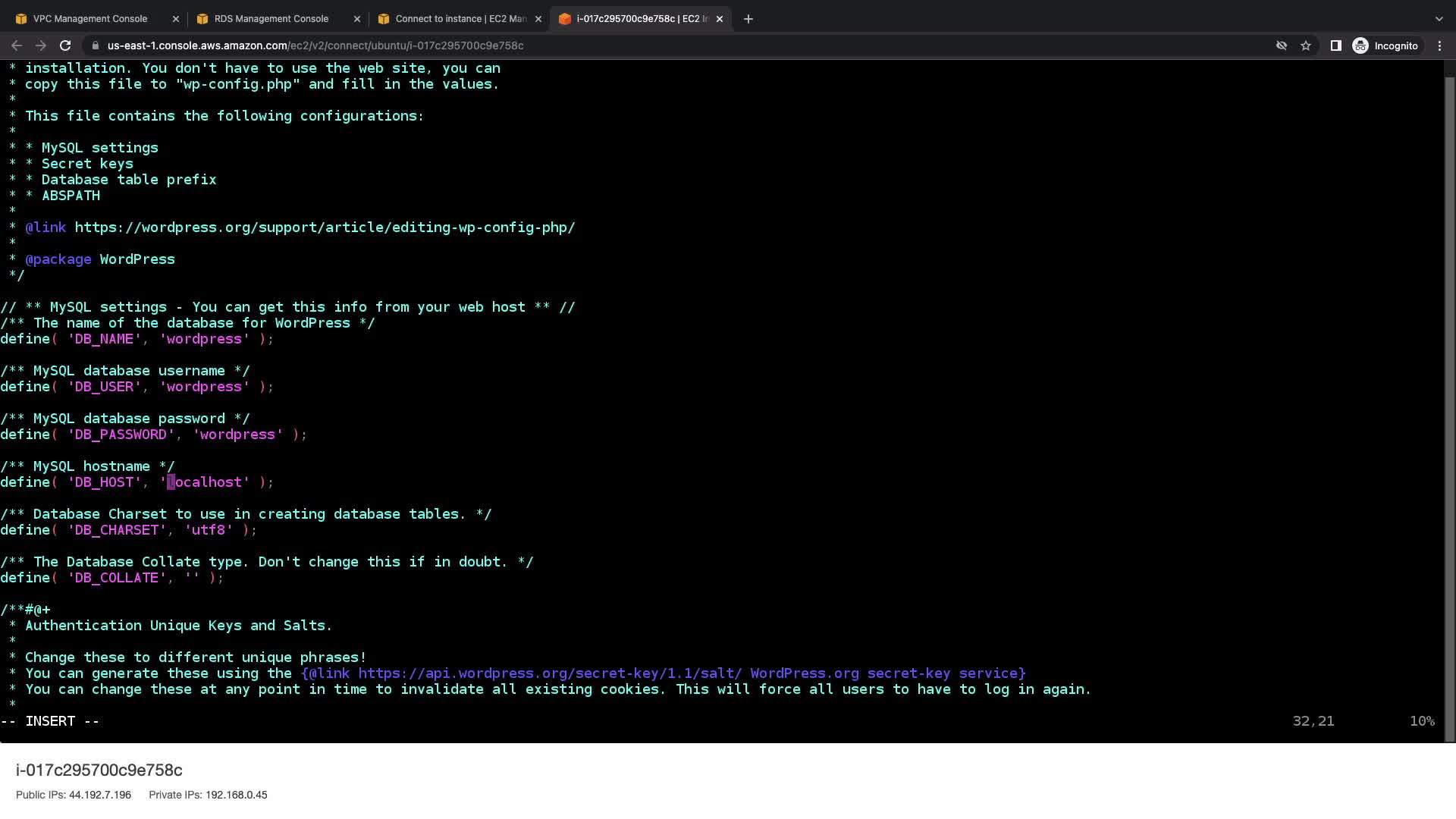
Task: Click the browser back arrow
Action: pos(17,45)
